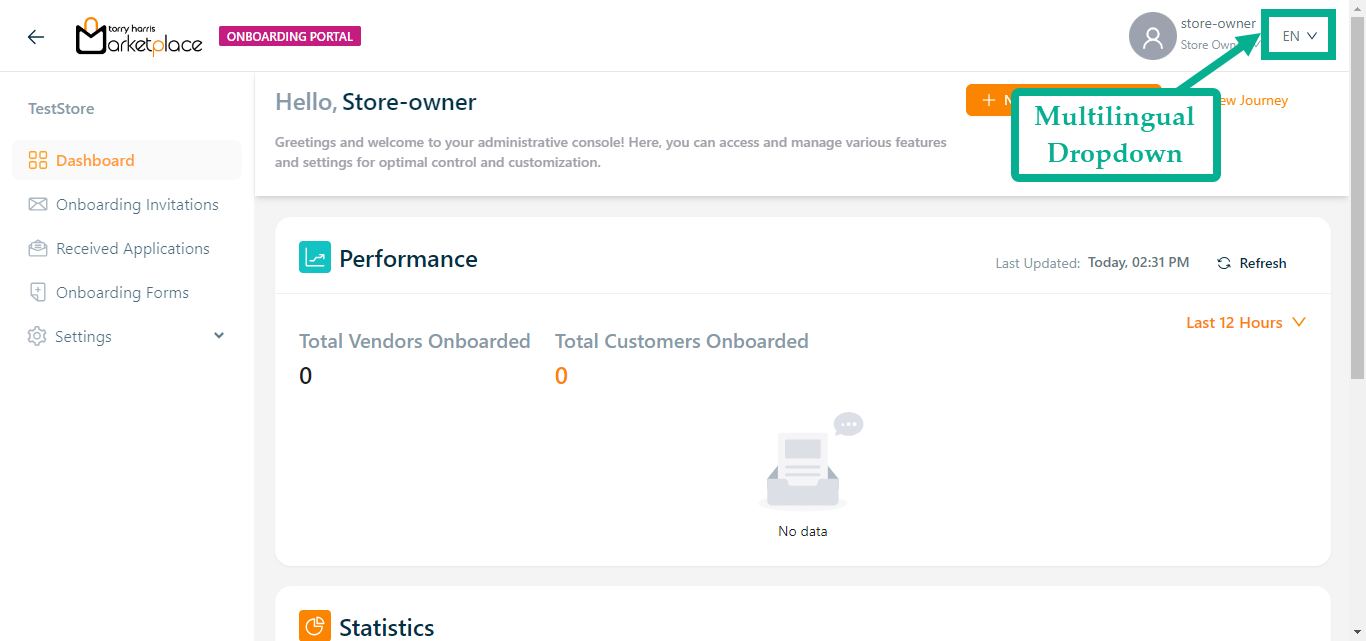Screen dimensions: 1366x641
Task: Click the user avatar icon
Action: point(1152,37)
